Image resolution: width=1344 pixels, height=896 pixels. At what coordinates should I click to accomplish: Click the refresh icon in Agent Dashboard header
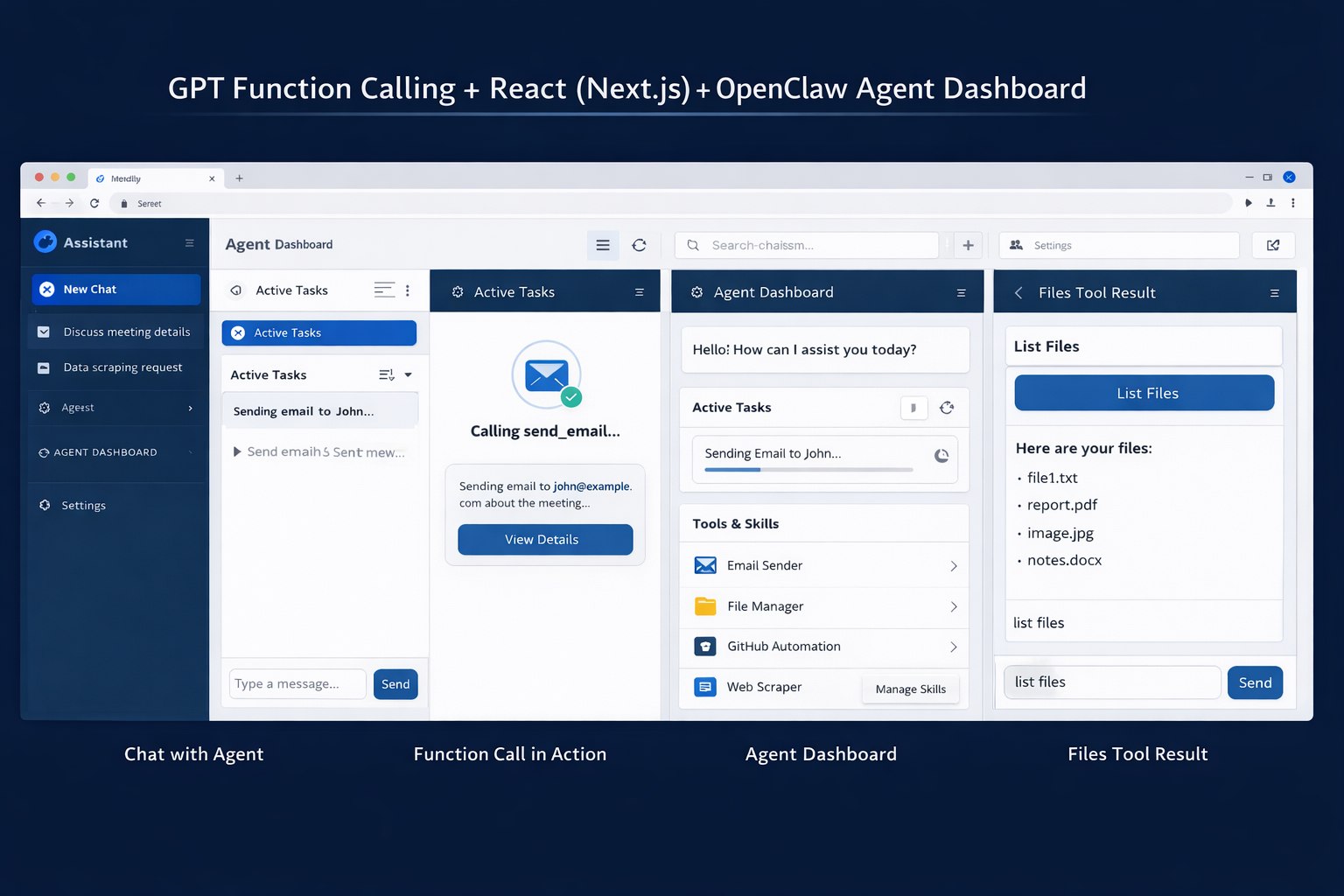640,245
